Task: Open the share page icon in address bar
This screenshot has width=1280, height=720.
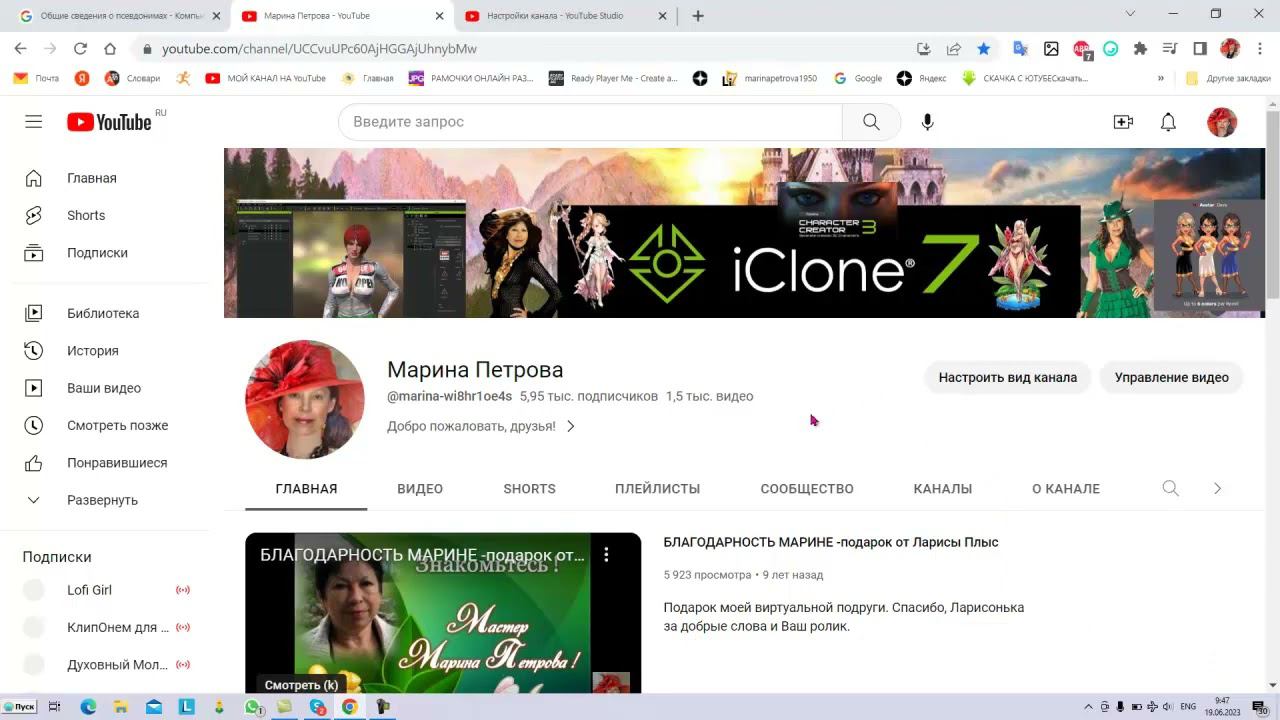Action: pos(954,48)
